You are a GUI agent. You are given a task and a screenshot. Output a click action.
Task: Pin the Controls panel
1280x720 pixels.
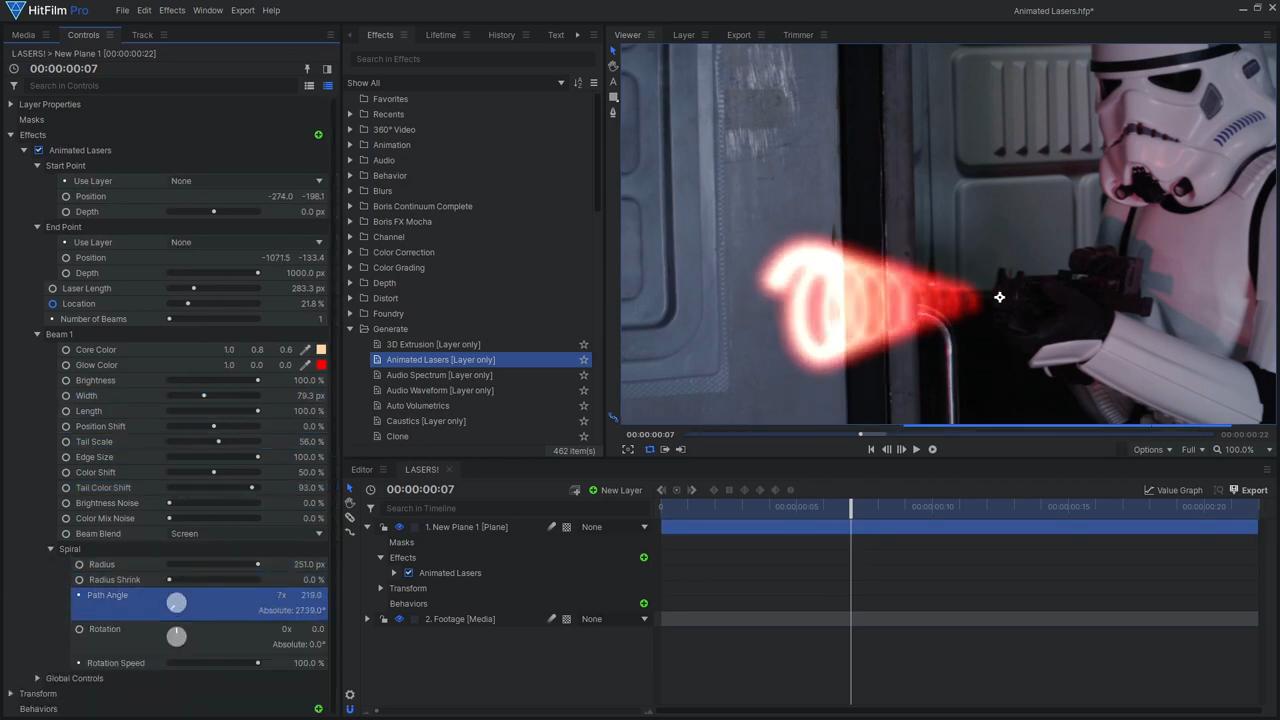(307, 69)
